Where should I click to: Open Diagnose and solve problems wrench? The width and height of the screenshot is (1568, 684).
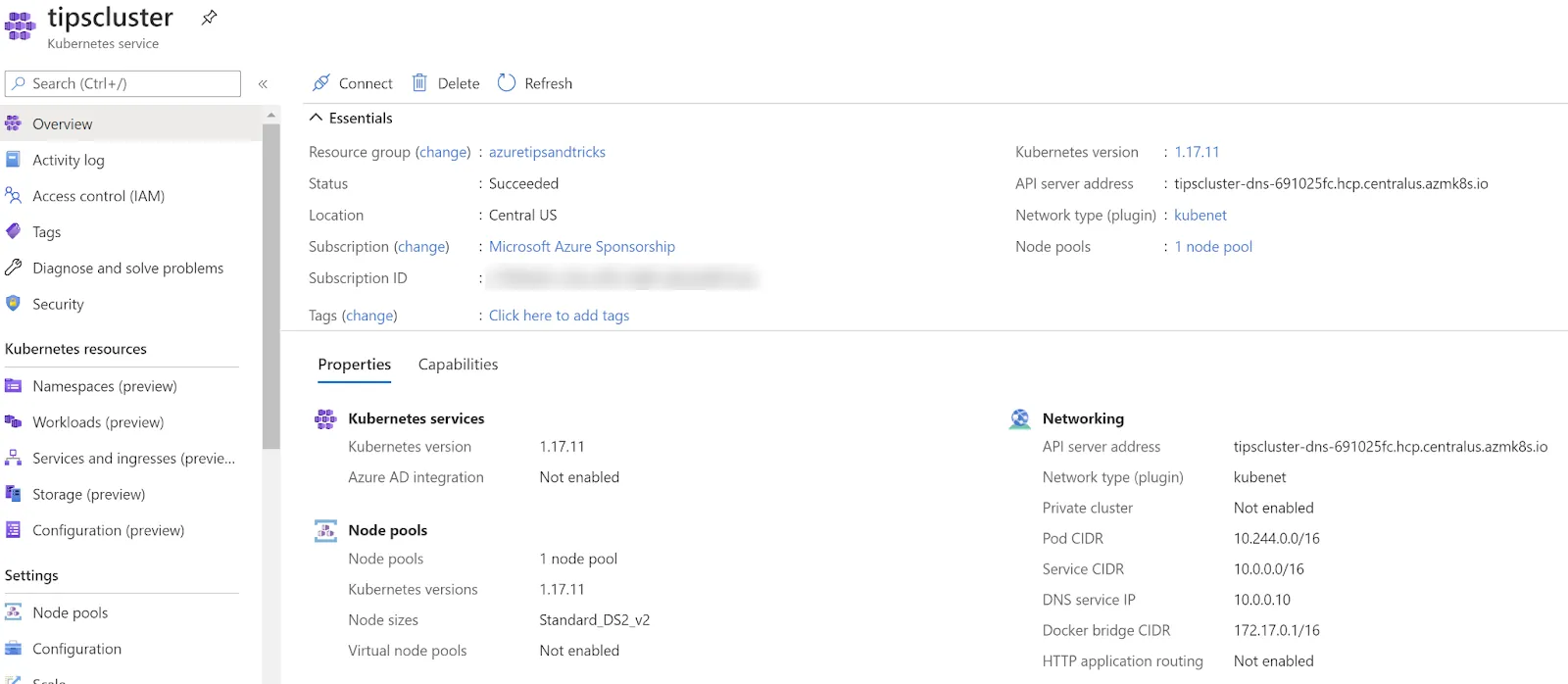(x=13, y=268)
